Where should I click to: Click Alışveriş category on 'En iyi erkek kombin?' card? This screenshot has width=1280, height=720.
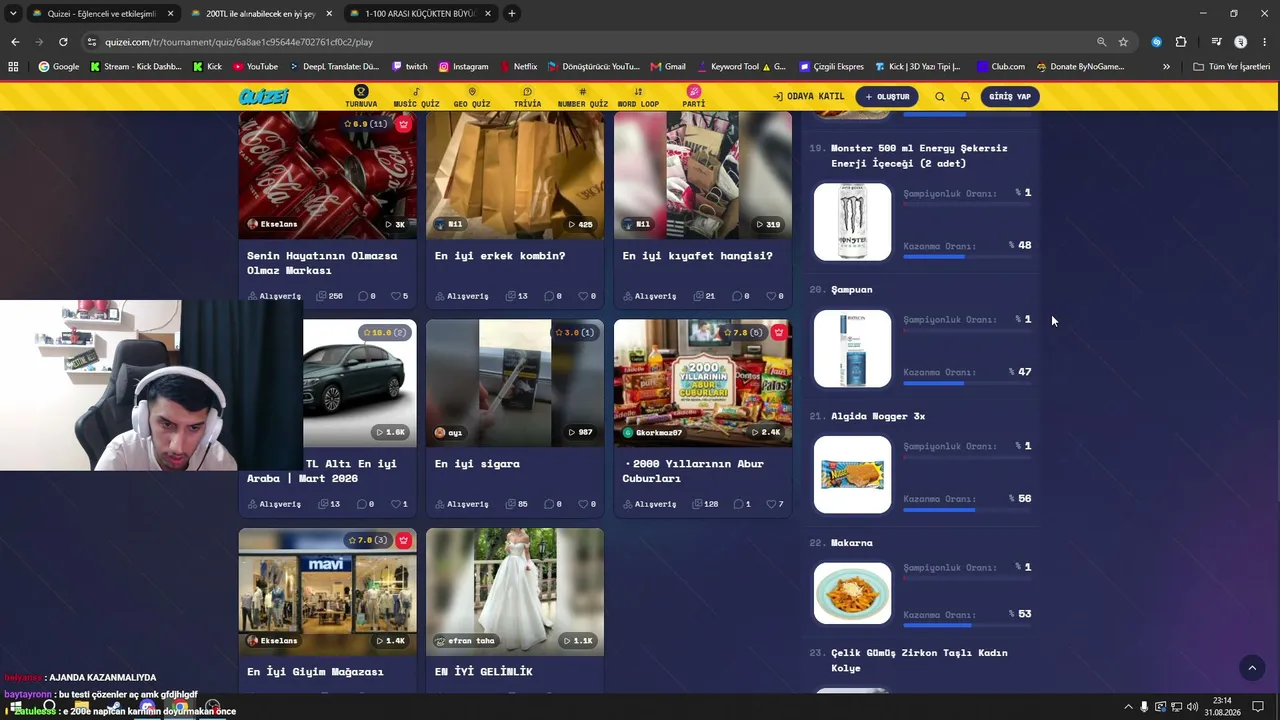pyautogui.click(x=462, y=296)
